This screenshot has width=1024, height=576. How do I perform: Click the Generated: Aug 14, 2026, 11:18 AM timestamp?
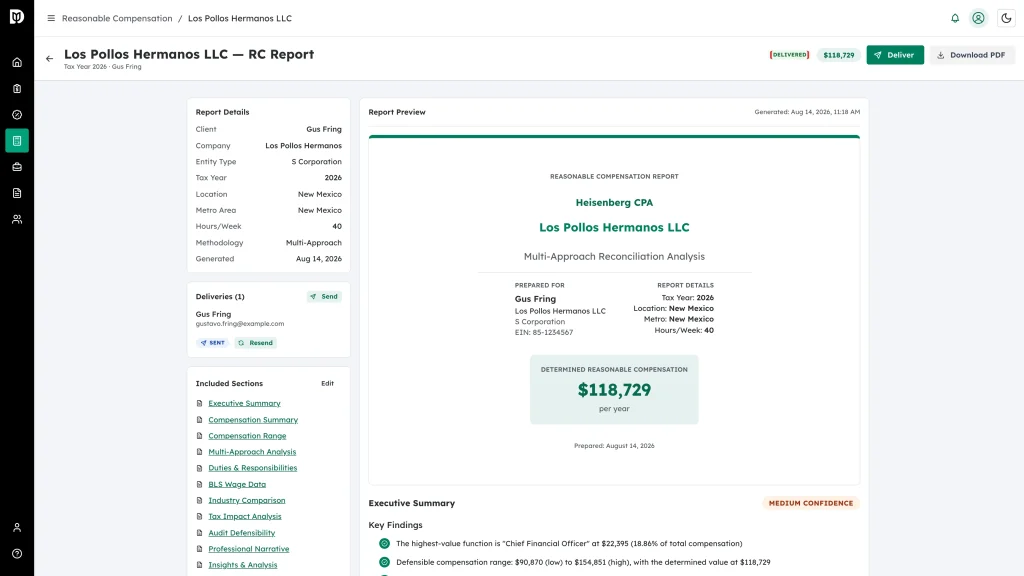(x=807, y=112)
